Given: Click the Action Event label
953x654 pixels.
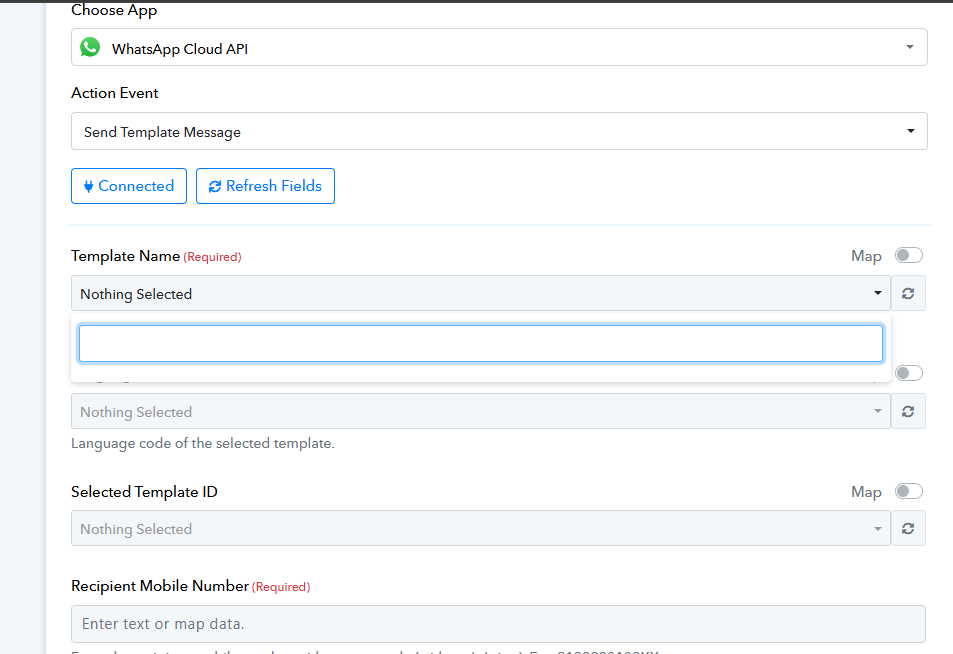Looking at the screenshot, I should [x=115, y=93].
